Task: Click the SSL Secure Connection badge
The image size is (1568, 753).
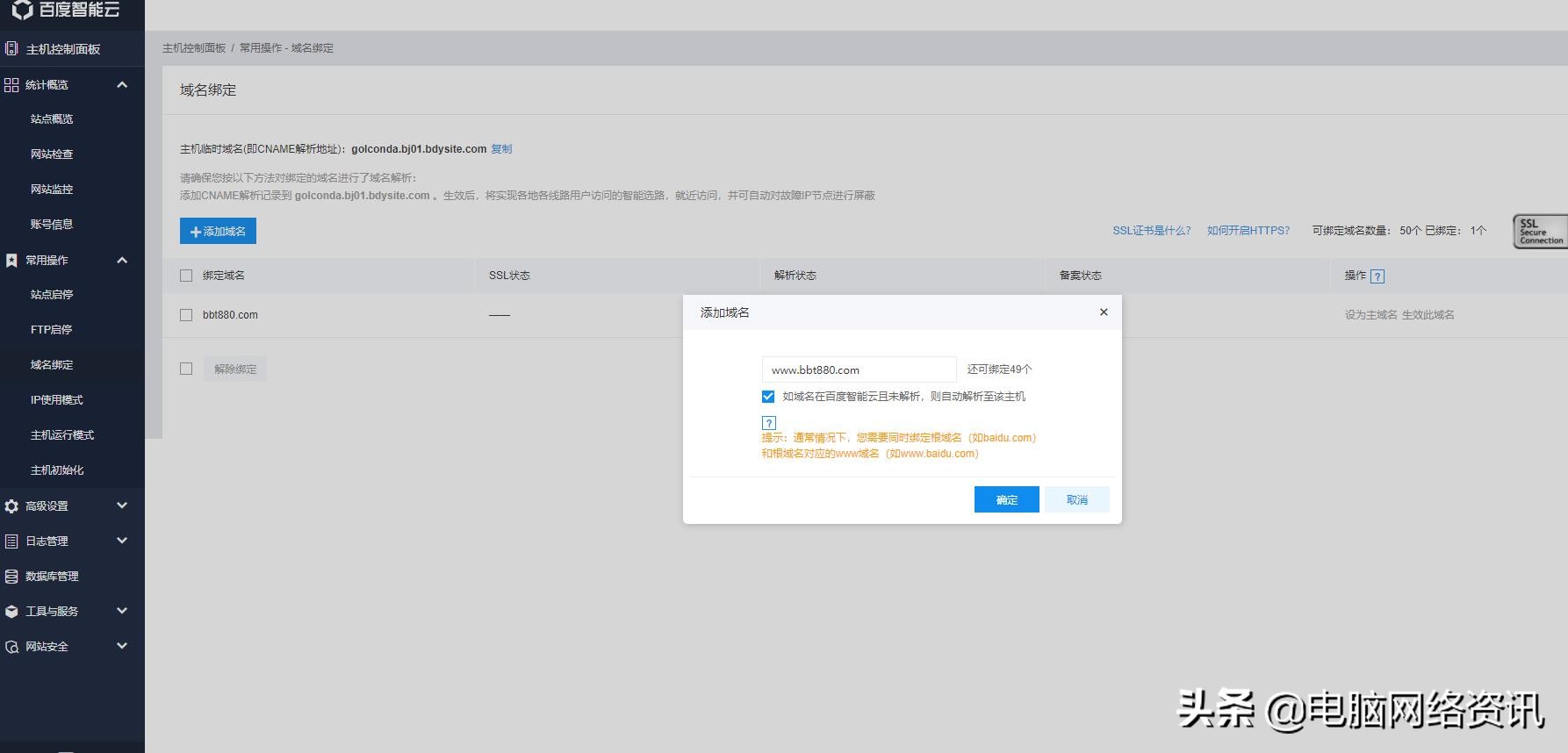Action: pyautogui.click(x=1541, y=232)
